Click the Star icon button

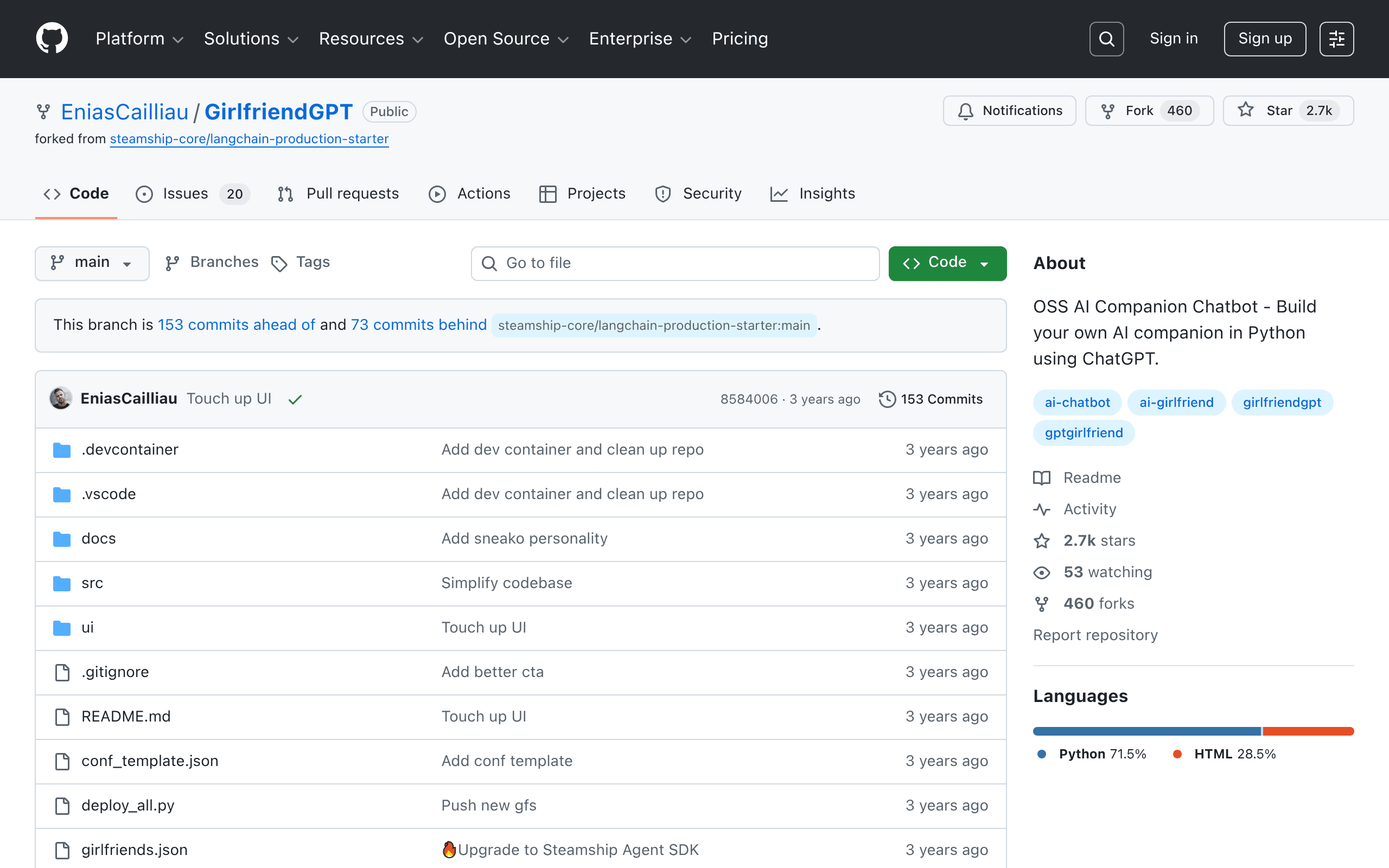pos(1246,110)
